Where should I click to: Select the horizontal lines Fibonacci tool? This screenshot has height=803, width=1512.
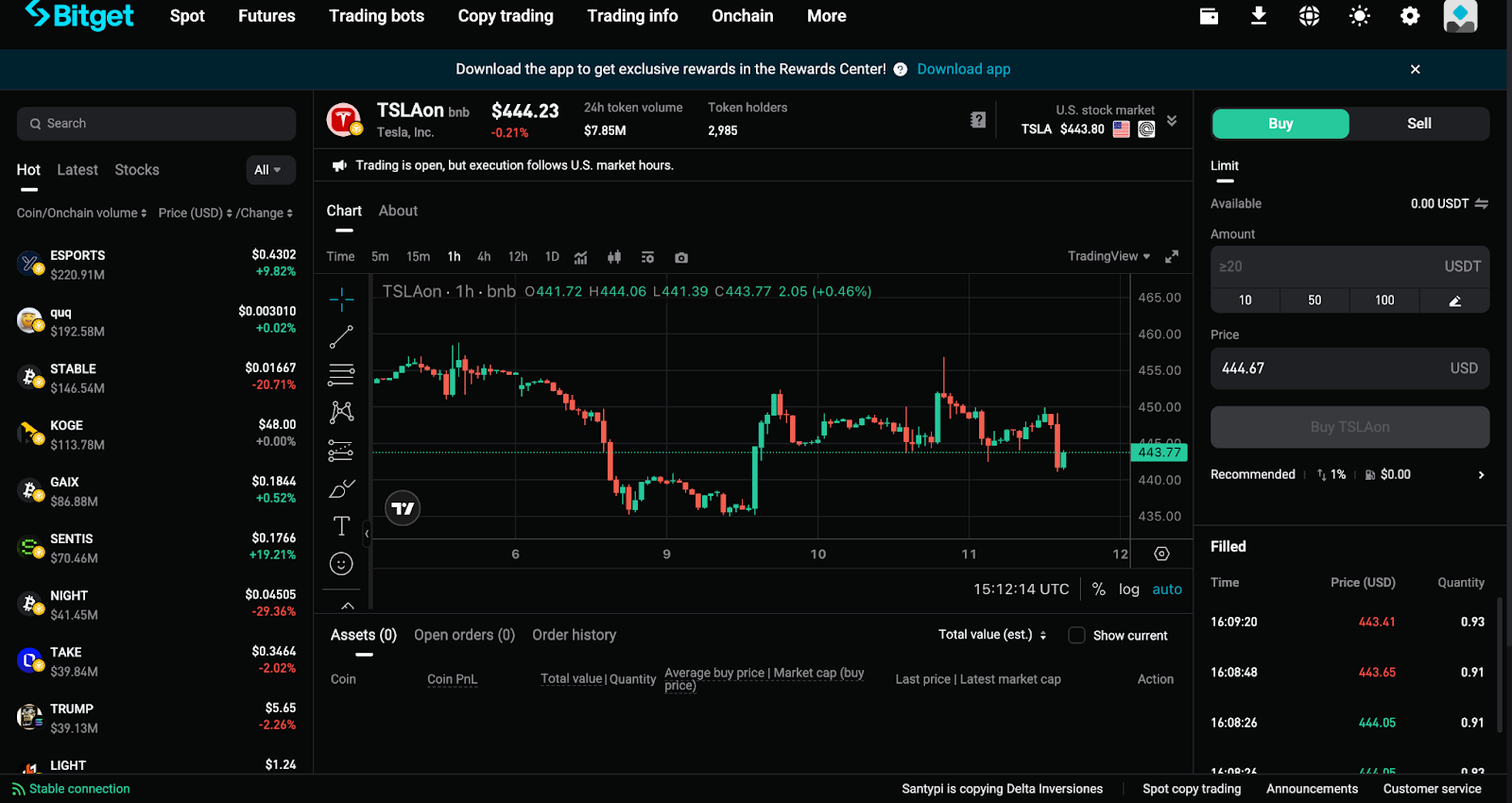tap(341, 374)
